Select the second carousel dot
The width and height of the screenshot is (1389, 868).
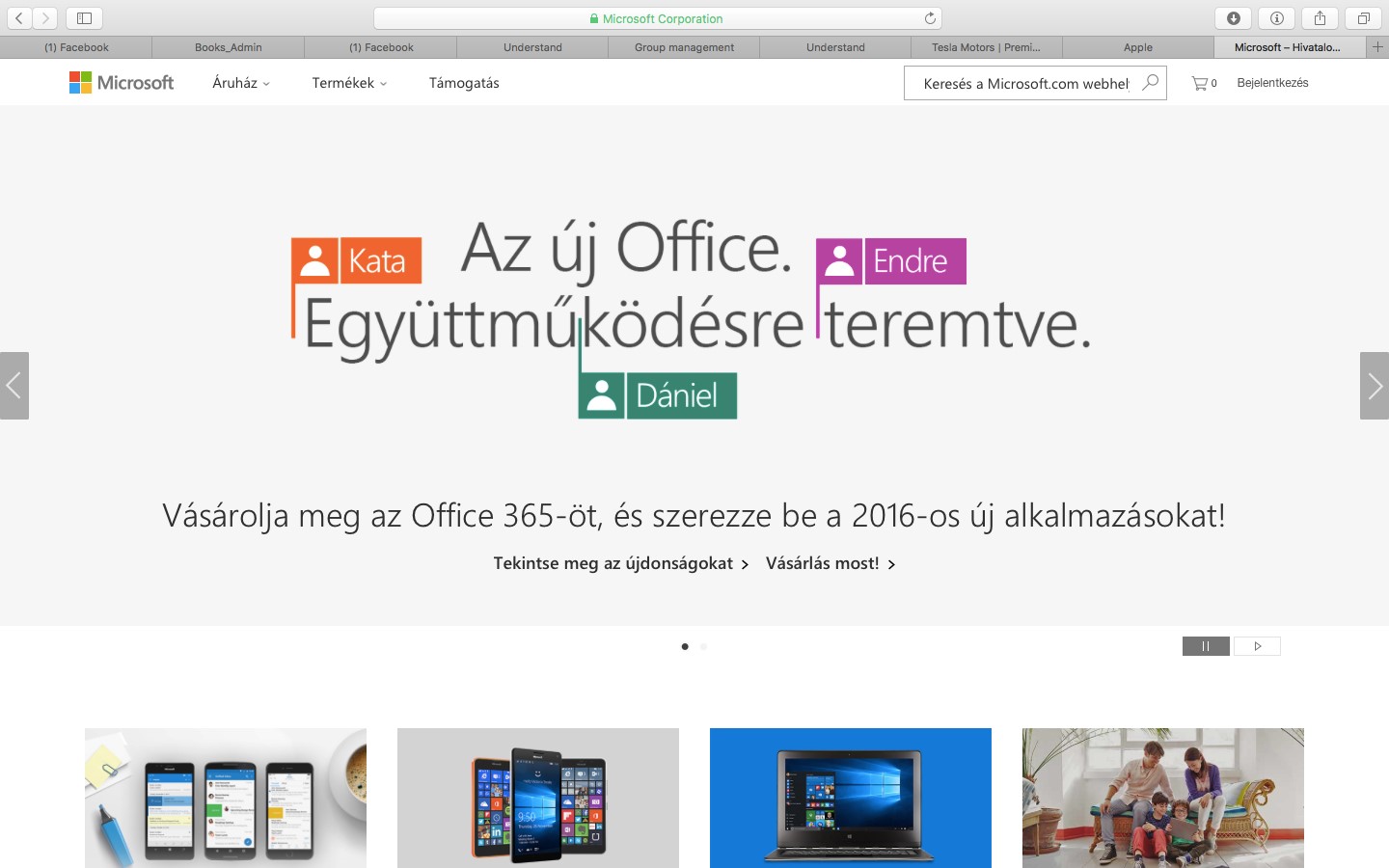point(703,646)
